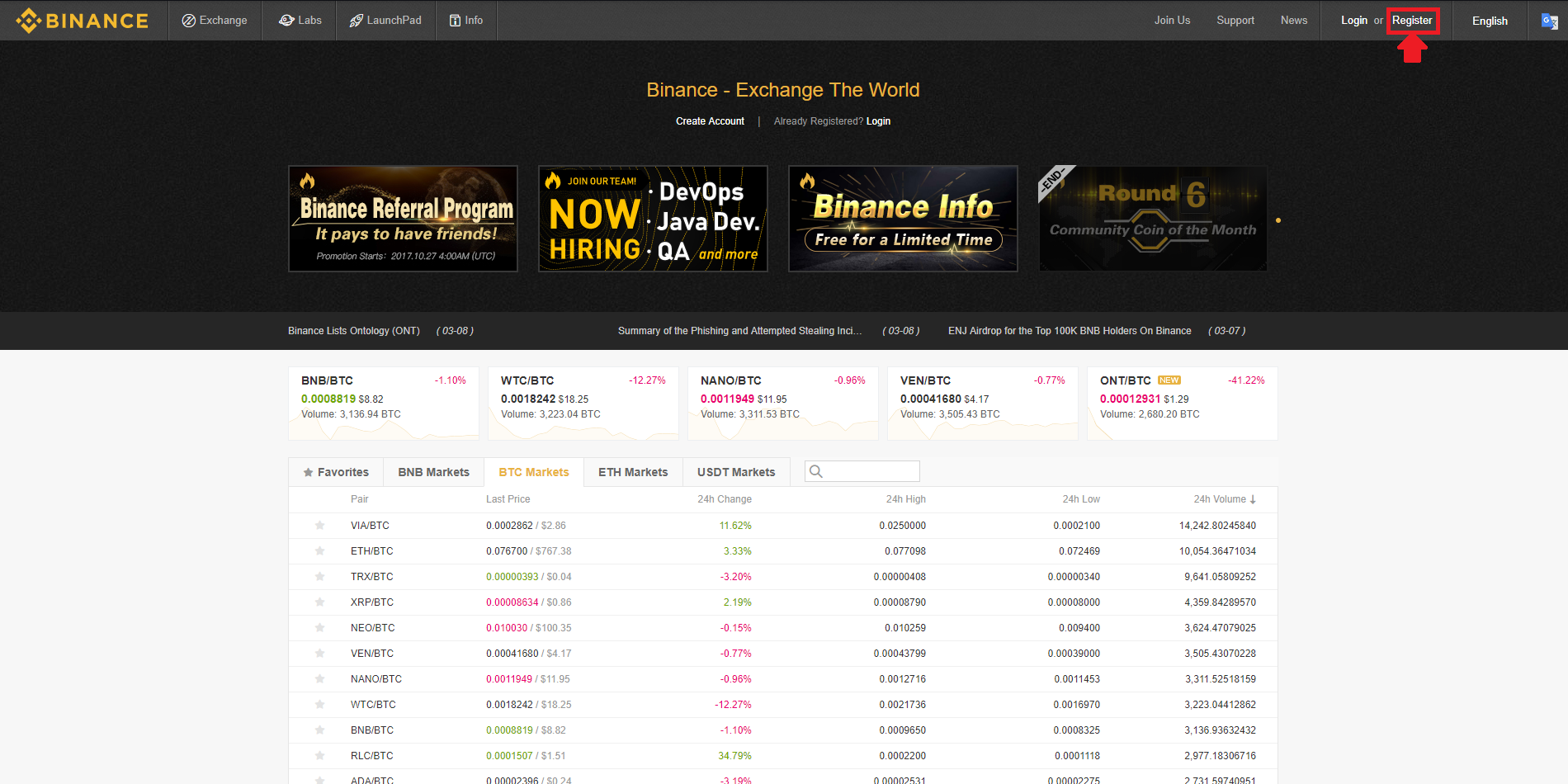The image size is (1568, 784).
Task: Open the Labs menu item
Action: [x=300, y=21]
